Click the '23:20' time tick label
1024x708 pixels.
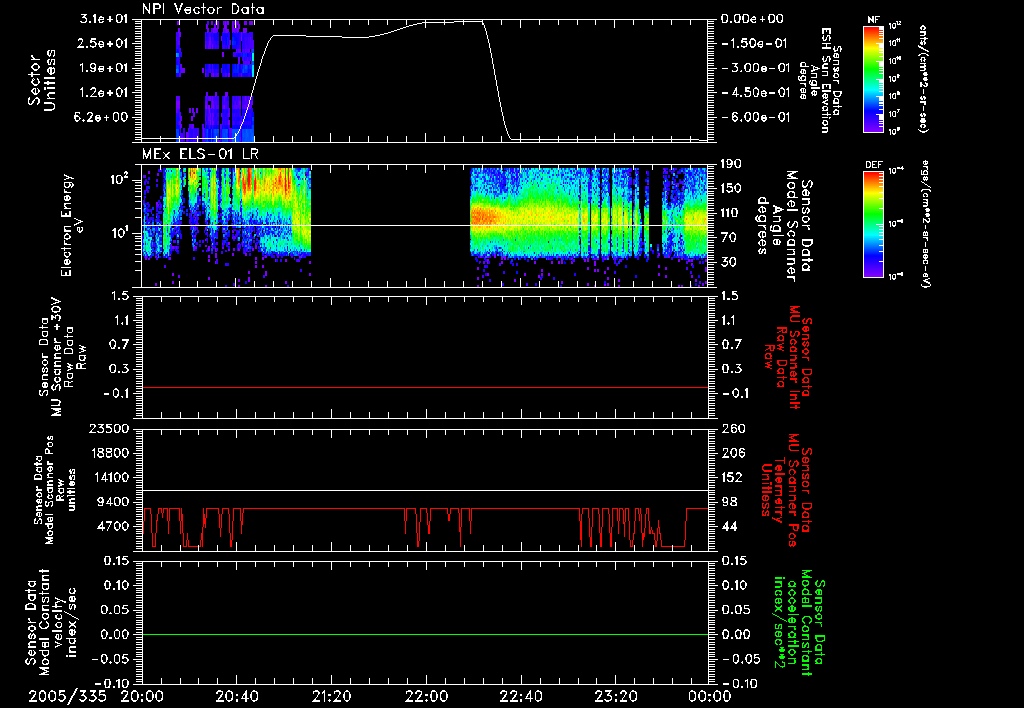pyautogui.click(x=615, y=696)
